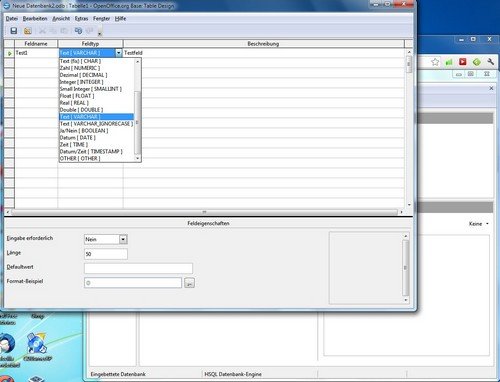Click the Edit file toolbar icon
The width and height of the screenshot is (500, 382).
[28, 31]
